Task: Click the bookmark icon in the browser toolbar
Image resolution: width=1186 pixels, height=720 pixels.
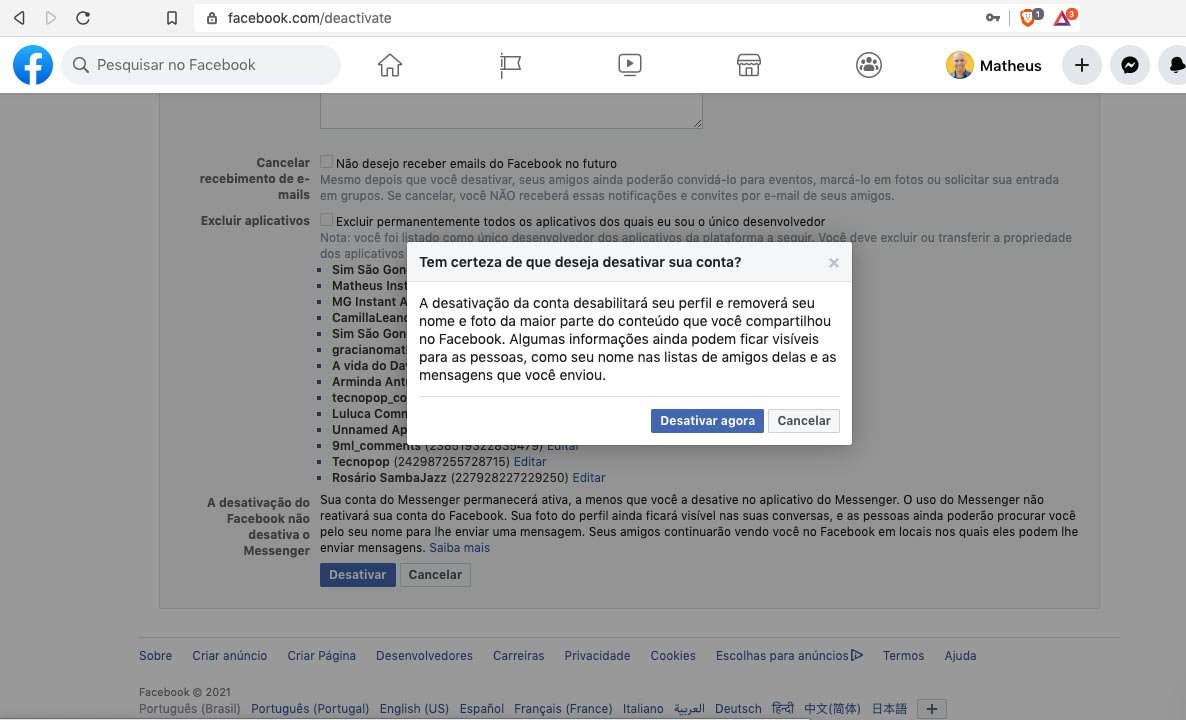Action: pos(172,17)
